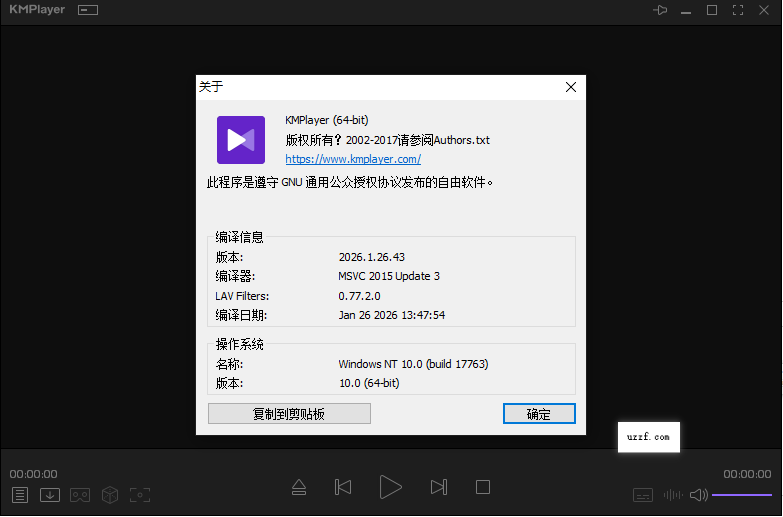This screenshot has height=517, width=783.
Task: Click LAV Filters value 0.77.2.0
Action: [359, 296]
